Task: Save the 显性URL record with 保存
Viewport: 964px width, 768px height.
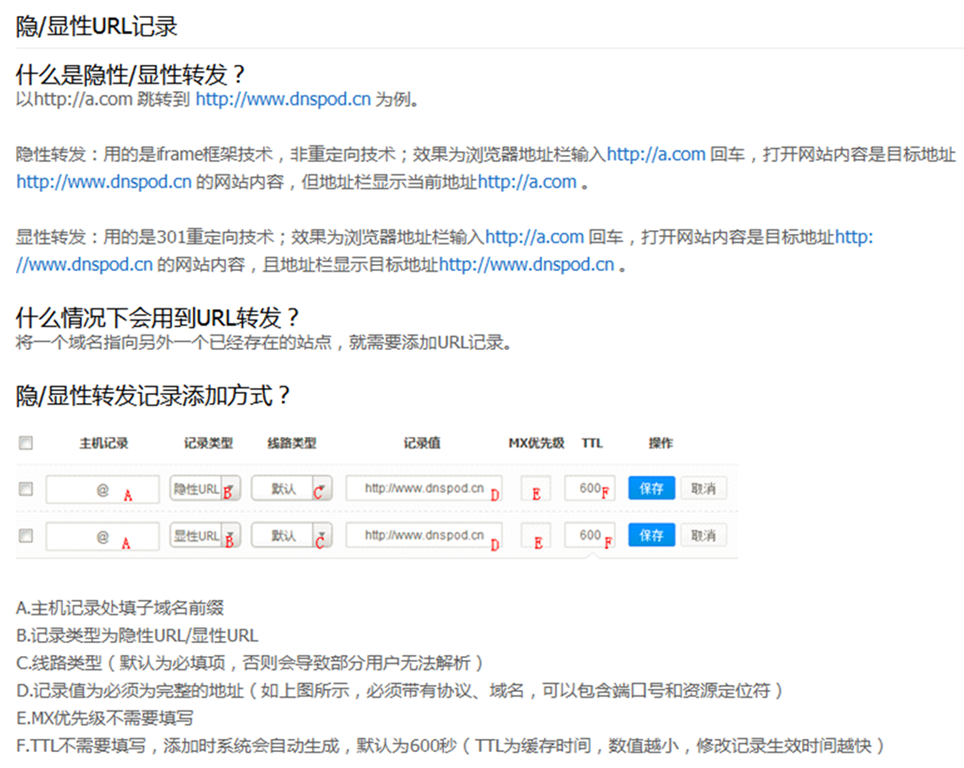Action: click(x=652, y=535)
